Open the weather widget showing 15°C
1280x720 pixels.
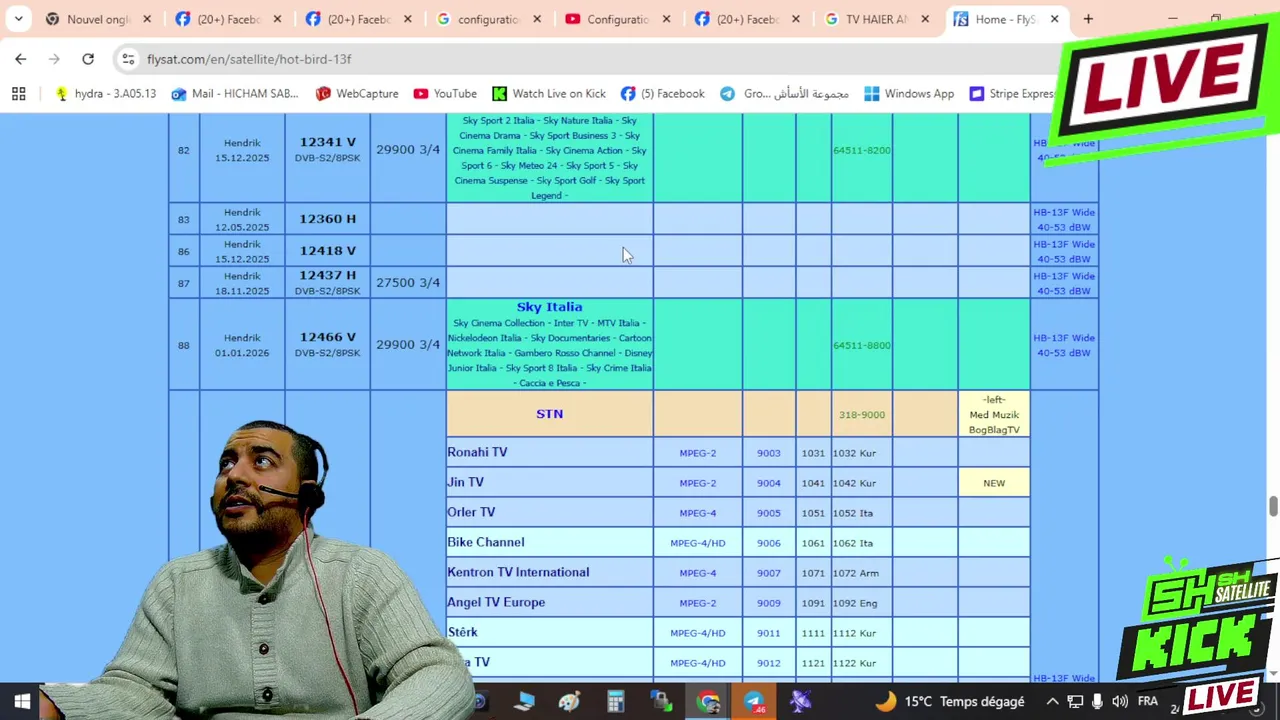949,702
